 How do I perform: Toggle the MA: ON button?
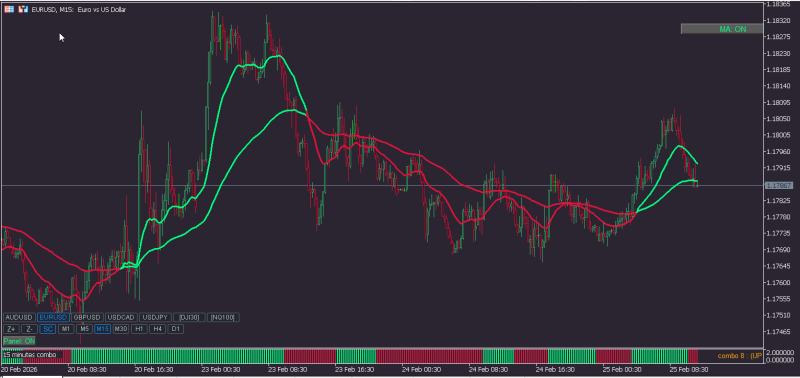[x=722, y=29]
